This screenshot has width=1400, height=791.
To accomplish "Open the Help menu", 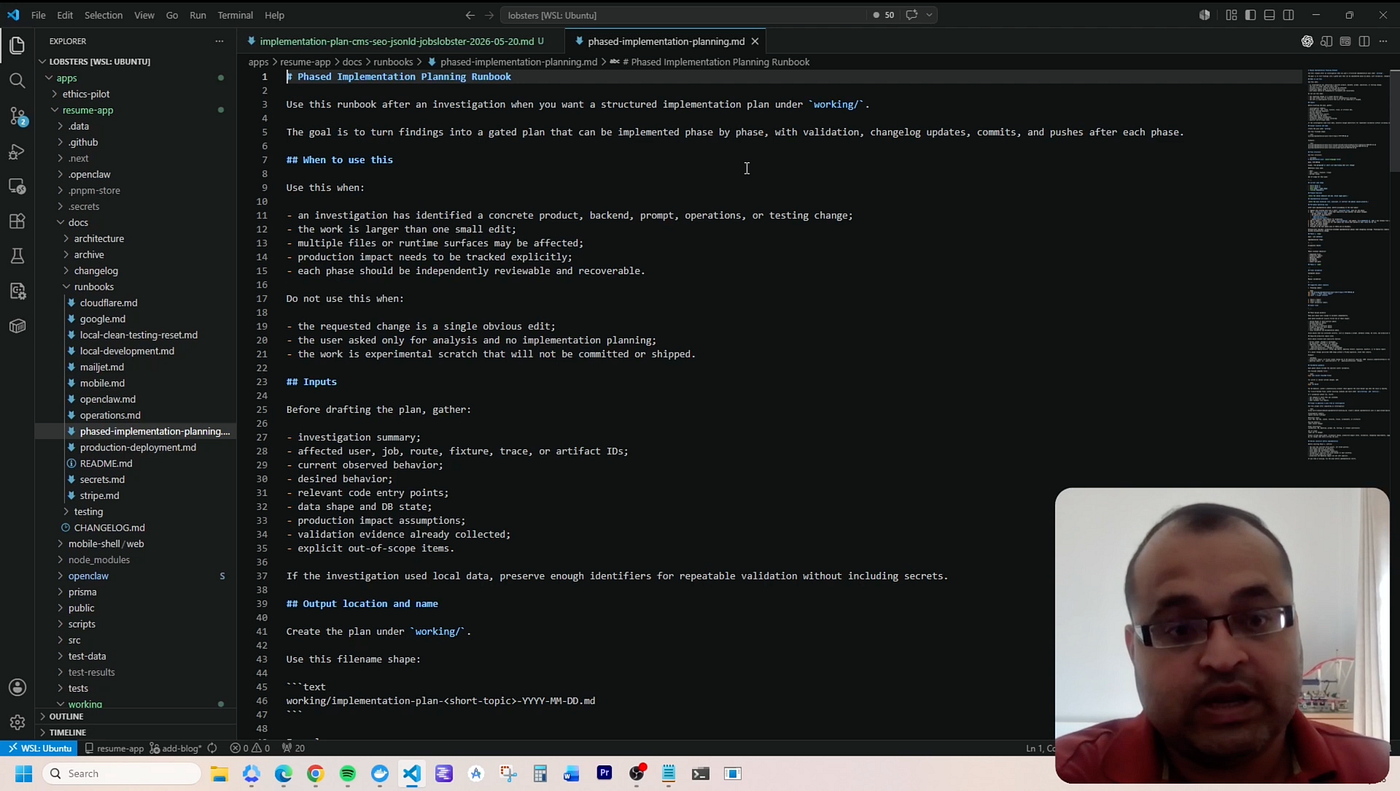I will (x=274, y=15).
